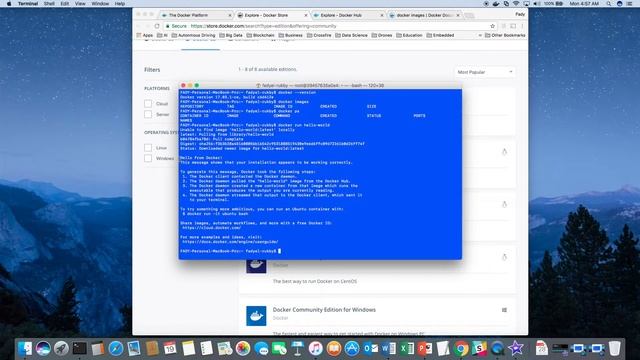
Task: Open the Apple menu
Action: 9,4
